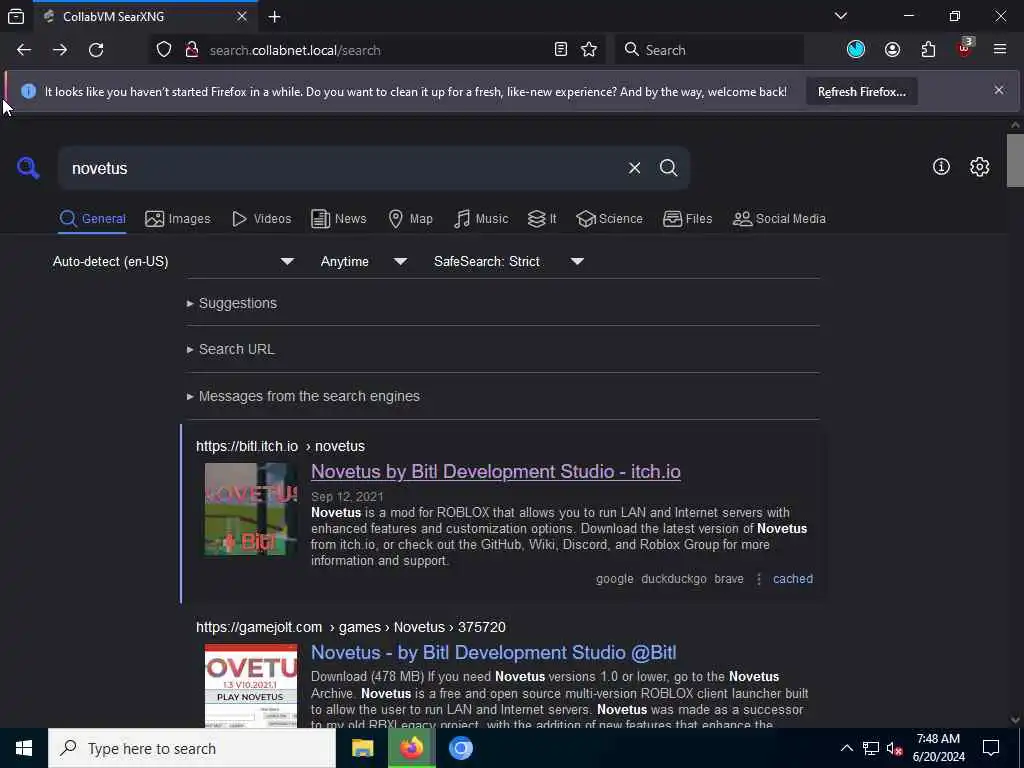Click the page vertical scrollbar thumb
Viewport: 1024px width, 768px height.
[1015, 160]
